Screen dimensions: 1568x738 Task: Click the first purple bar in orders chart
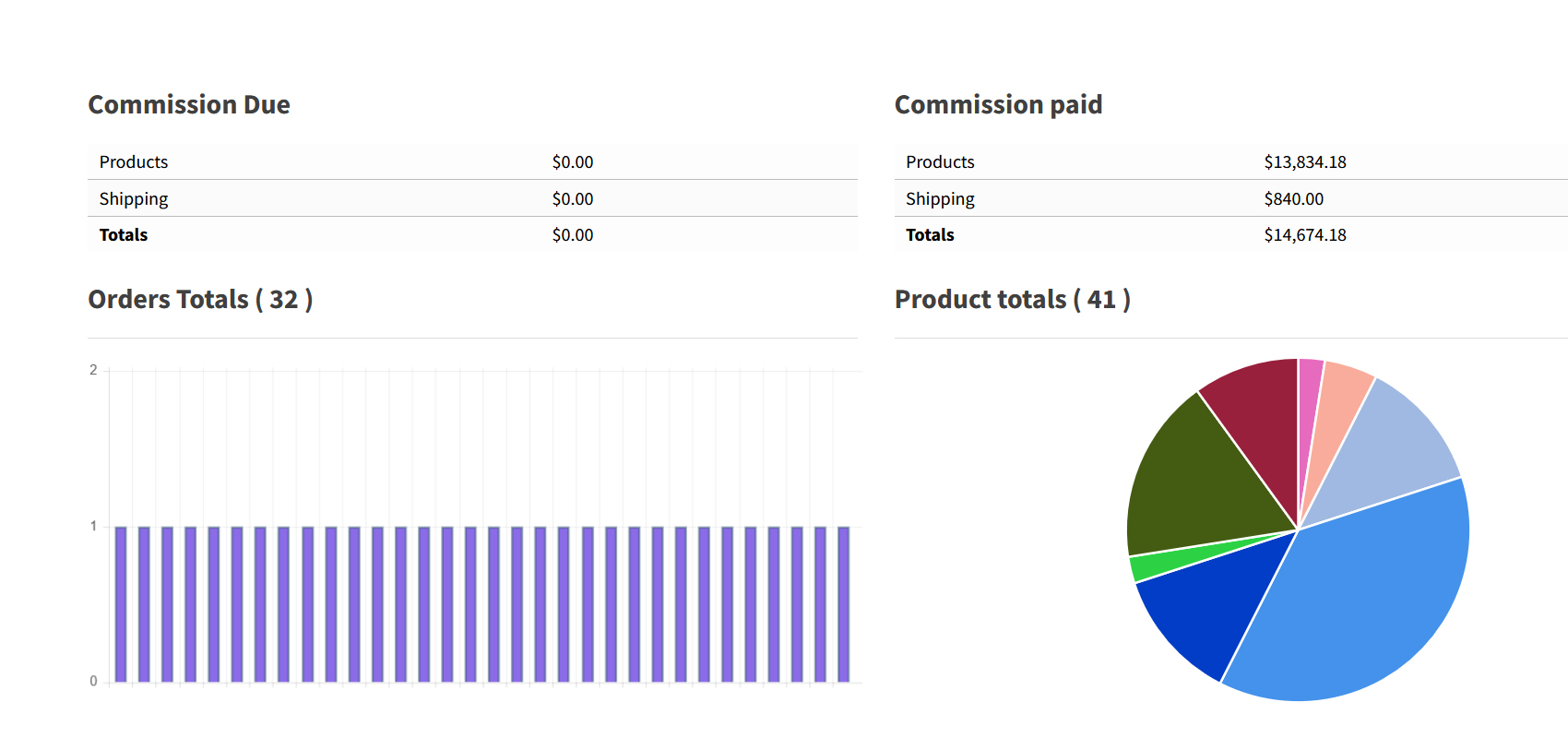click(x=121, y=604)
